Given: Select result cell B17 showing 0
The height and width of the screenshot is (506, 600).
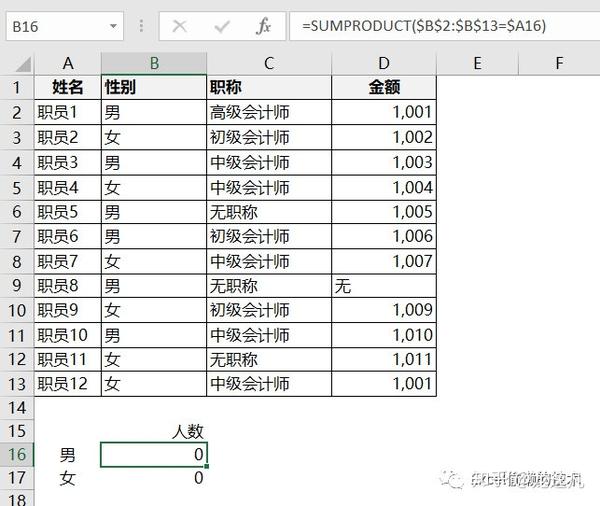Looking at the screenshot, I should tap(154, 478).
